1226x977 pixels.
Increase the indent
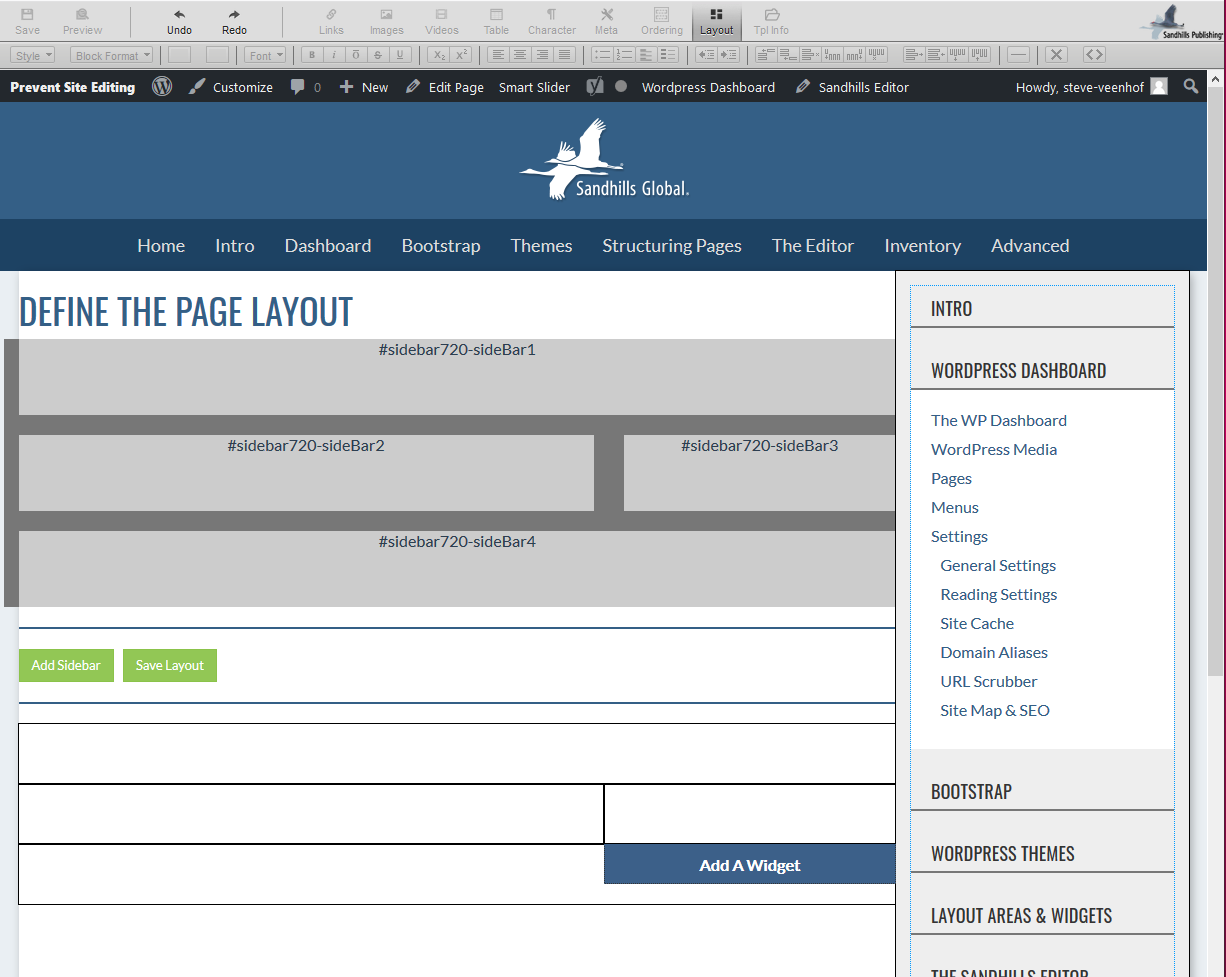728,55
